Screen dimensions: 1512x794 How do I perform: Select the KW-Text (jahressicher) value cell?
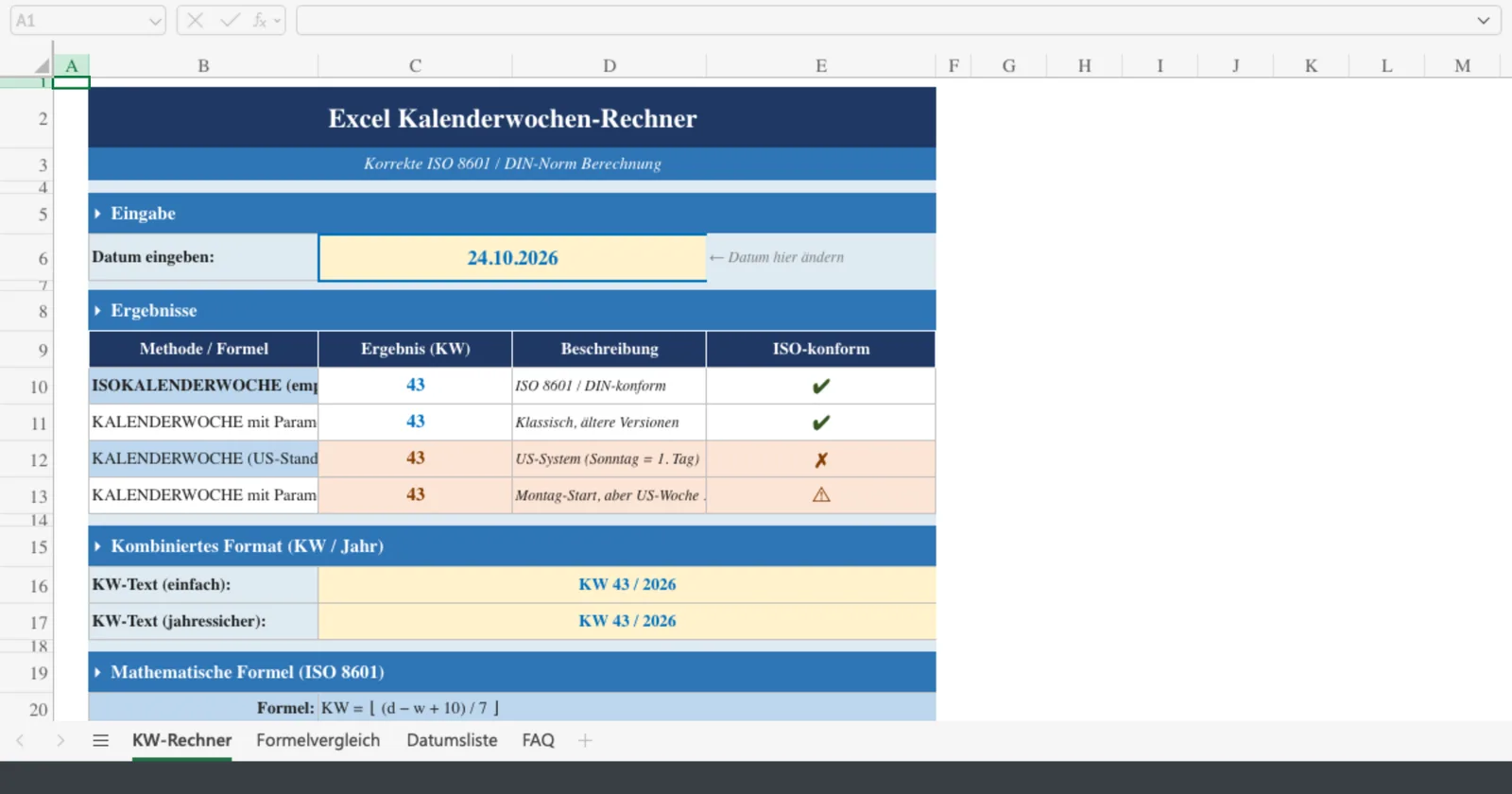point(627,621)
